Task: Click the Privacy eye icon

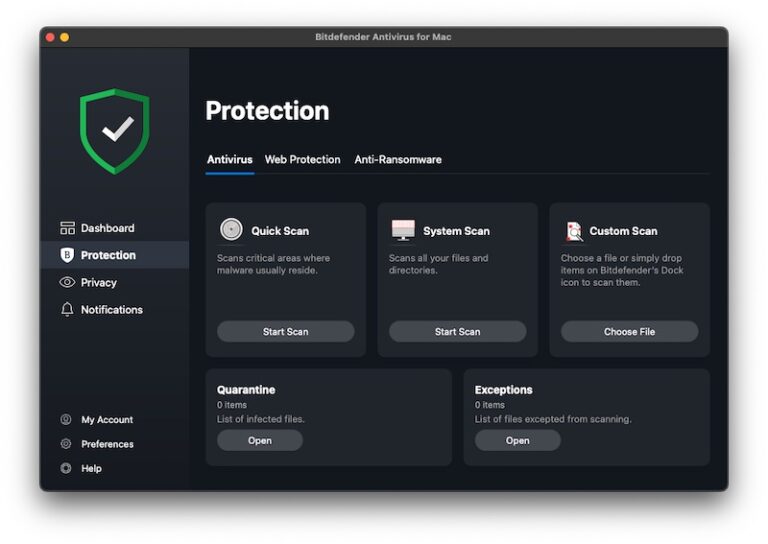Action: click(x=67, y=283)
